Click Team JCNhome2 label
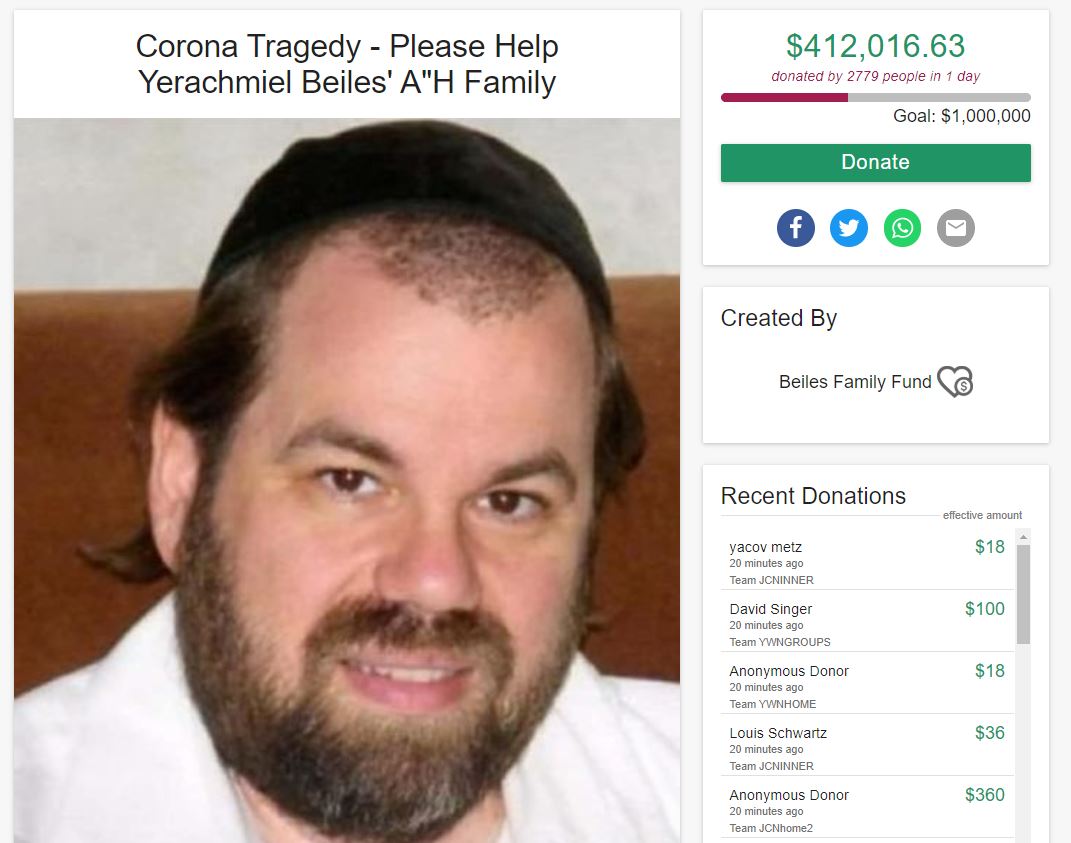 point(771,828)
